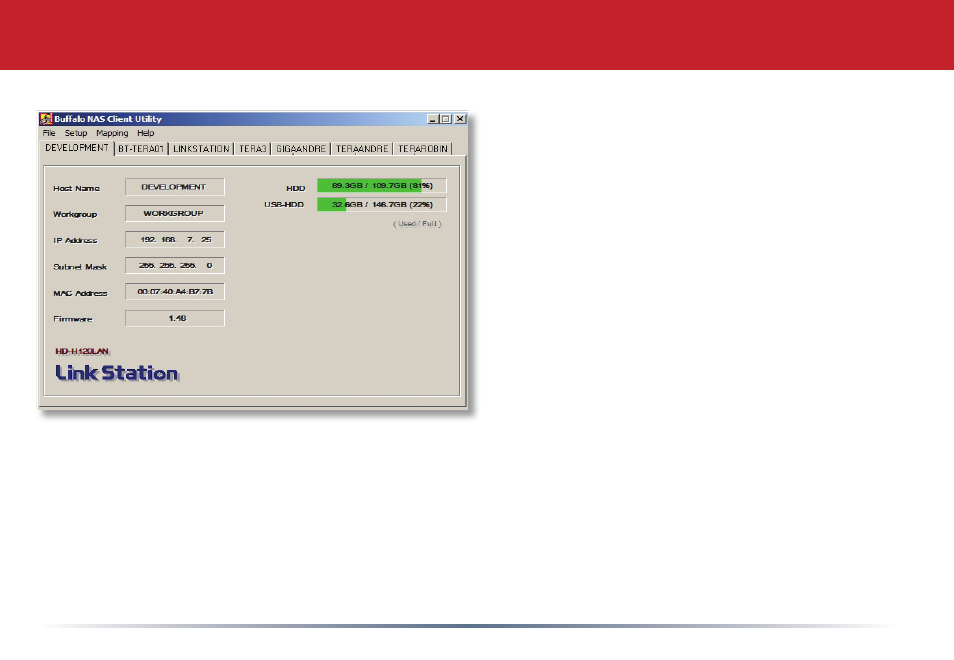This screenshot has width=954, height=660.
Task: Click the "( Used / Full )" legend text
Action: click(417, 224)
